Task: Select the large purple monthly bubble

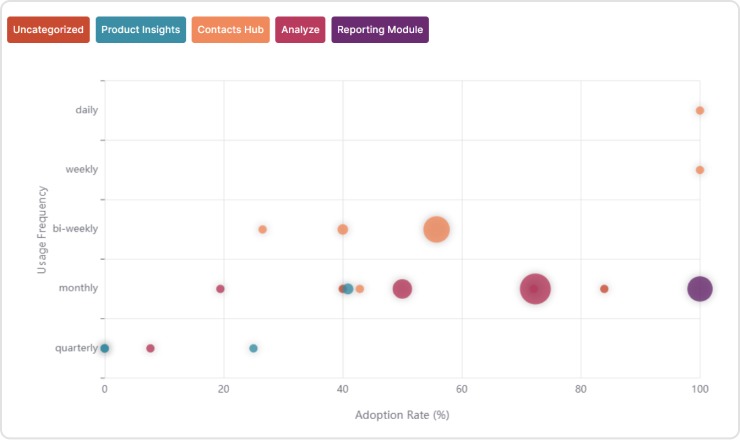Action: pos(700,289)
